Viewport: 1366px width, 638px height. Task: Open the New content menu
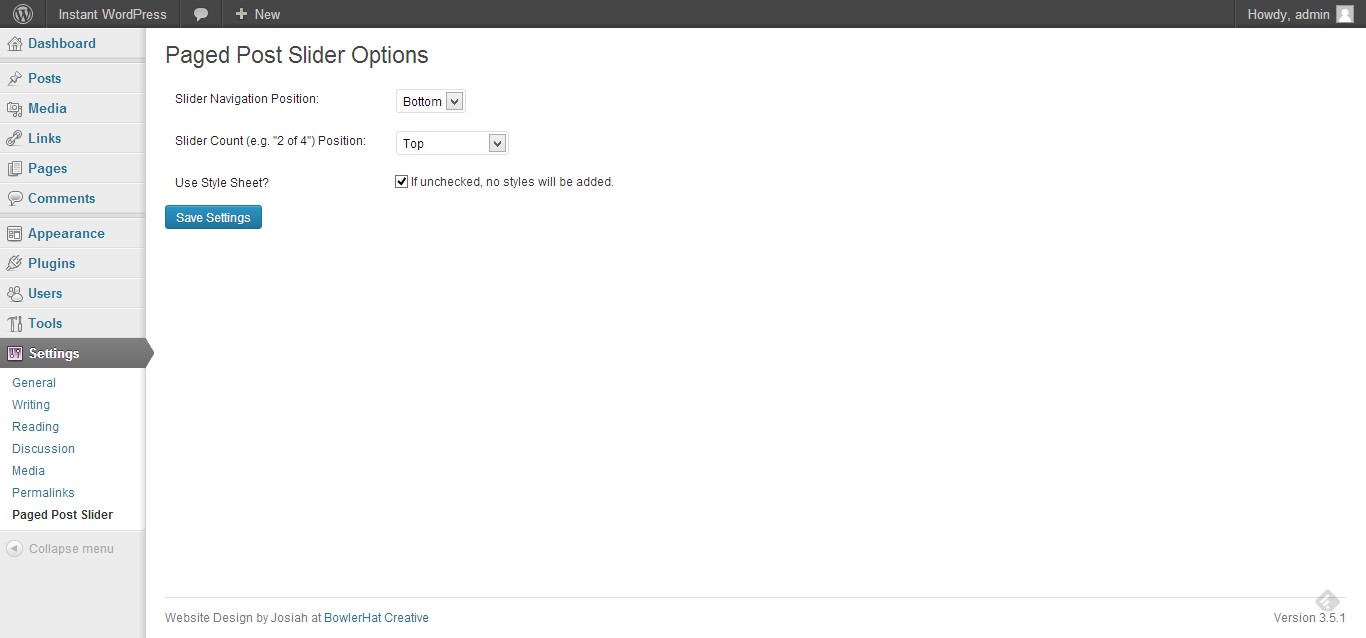(x=257, y=14)
